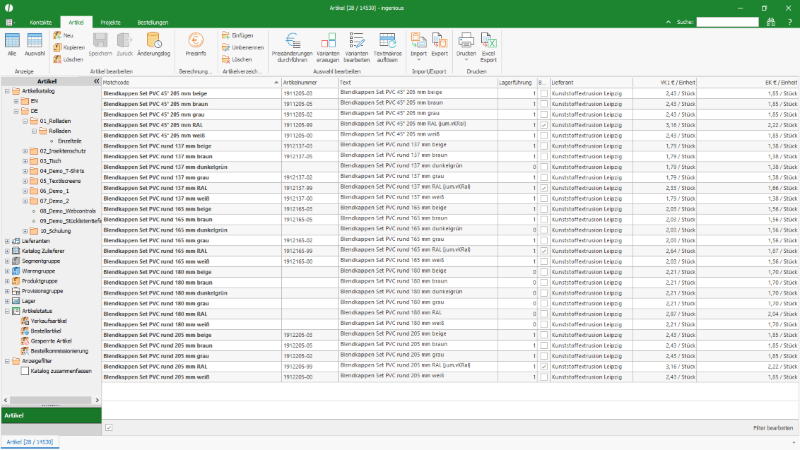
Task: Click Einfügen in Artikelverzeichnis group
Action: (237, 35)
